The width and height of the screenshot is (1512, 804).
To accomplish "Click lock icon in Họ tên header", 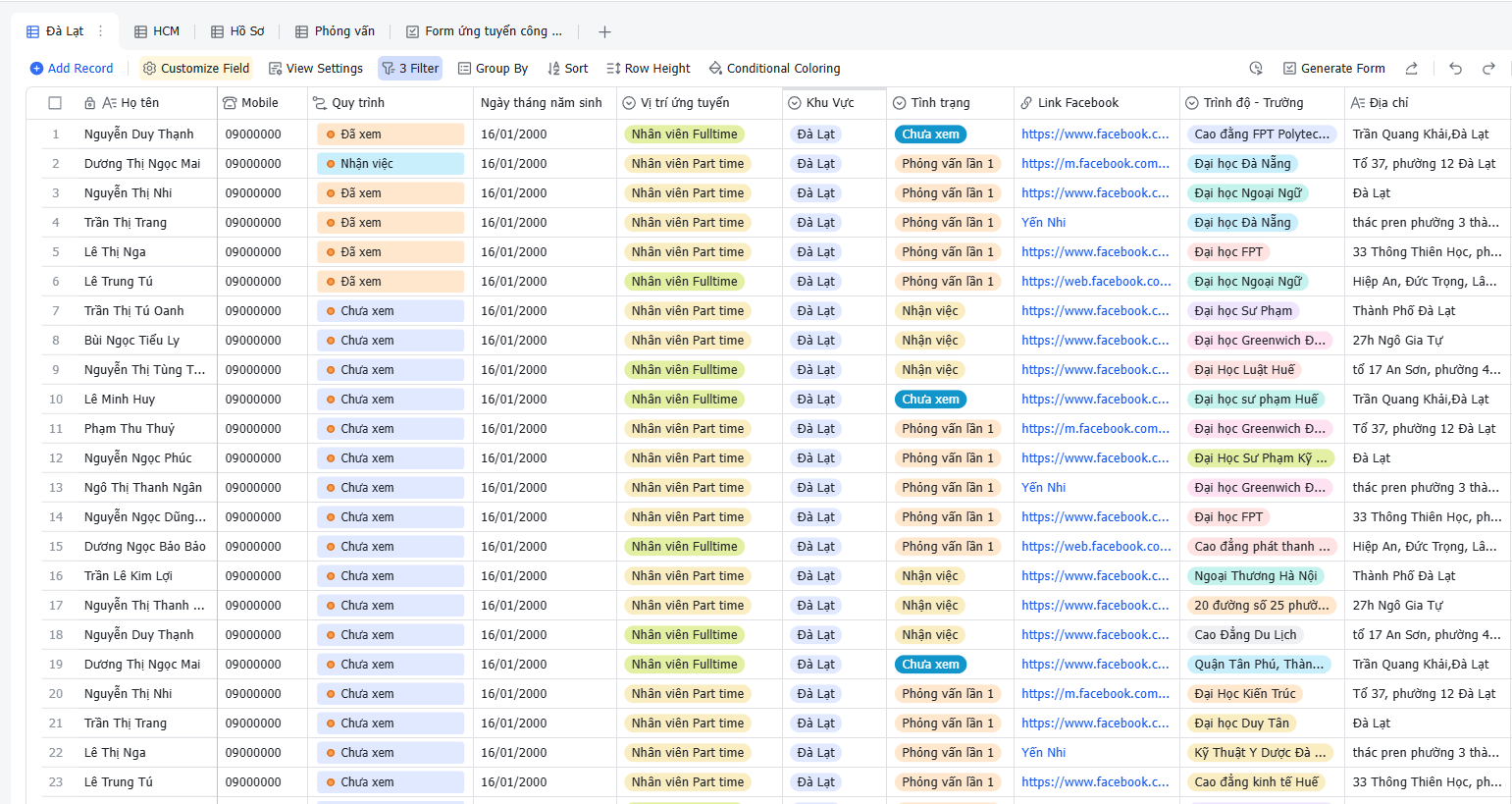I will [x=90, y=103].
